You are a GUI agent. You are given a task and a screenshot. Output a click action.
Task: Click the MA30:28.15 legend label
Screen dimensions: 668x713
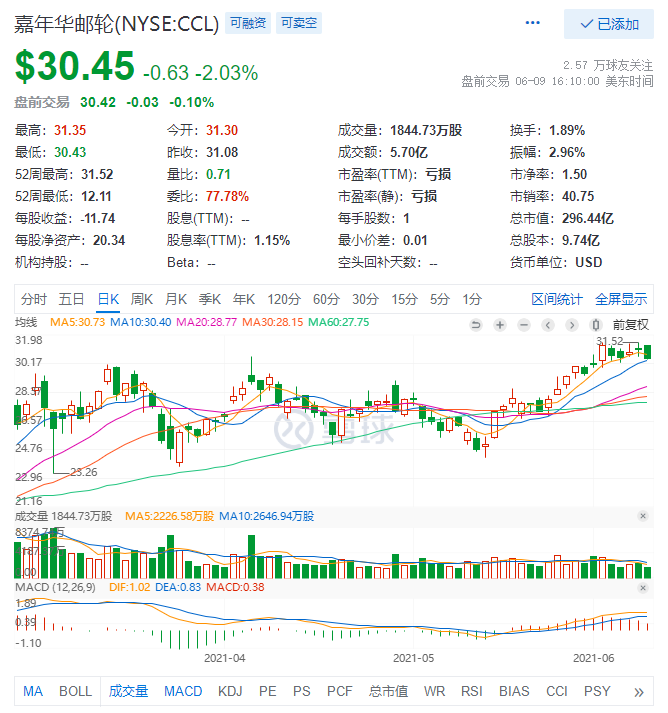click(x=272, y=322)
